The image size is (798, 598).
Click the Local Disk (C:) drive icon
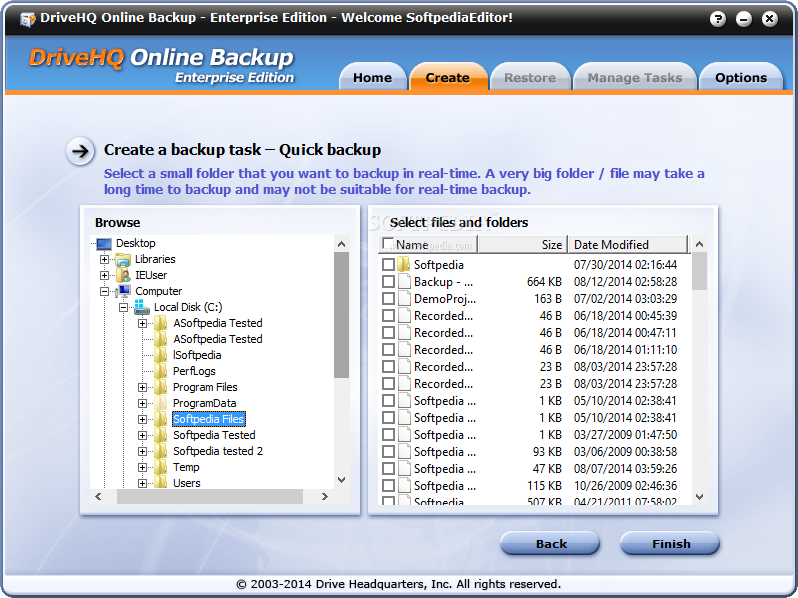142,307
